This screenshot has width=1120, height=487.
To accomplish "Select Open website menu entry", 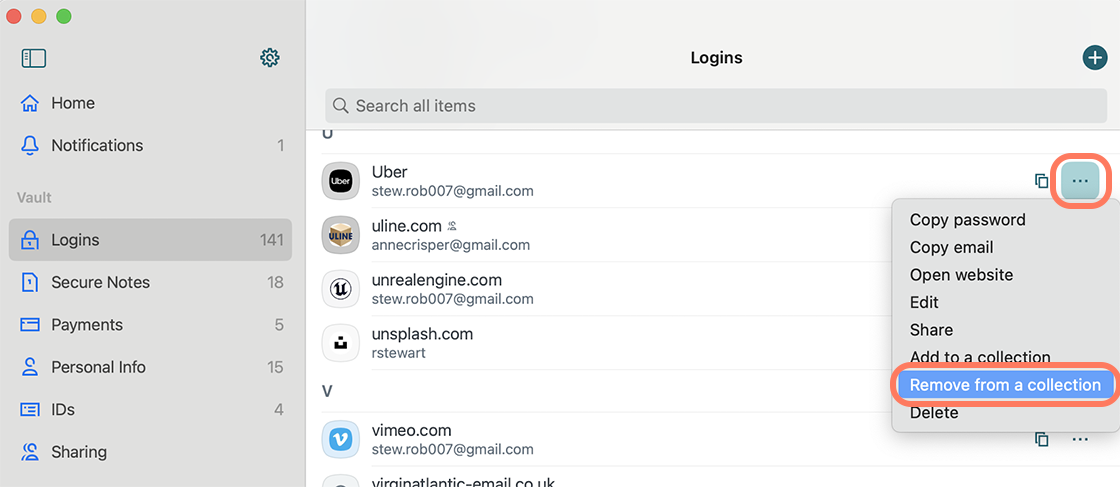I will tap(961, 274).
